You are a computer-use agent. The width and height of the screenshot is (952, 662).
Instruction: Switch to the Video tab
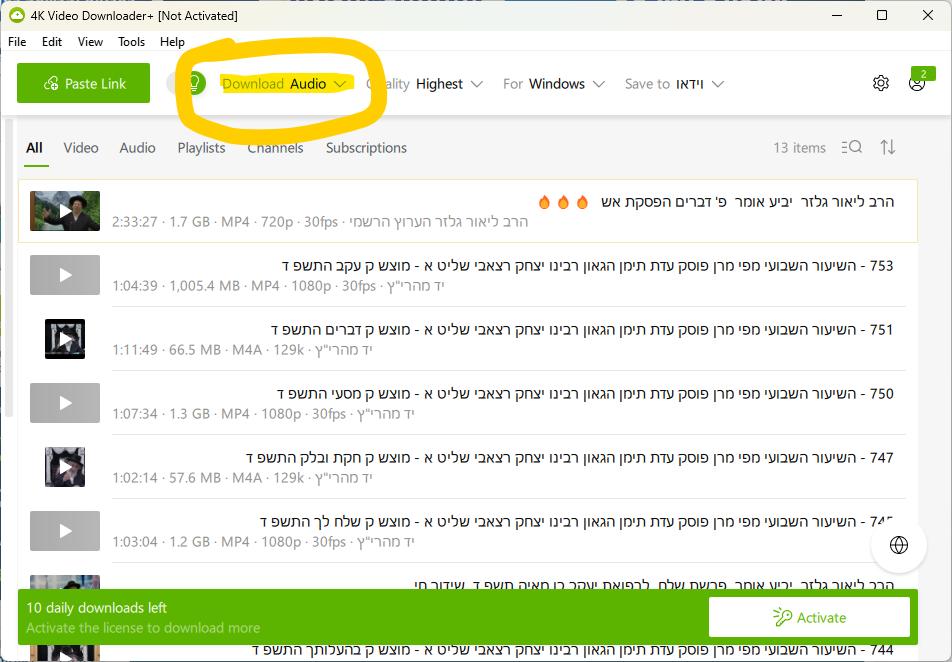pos(81,148)
